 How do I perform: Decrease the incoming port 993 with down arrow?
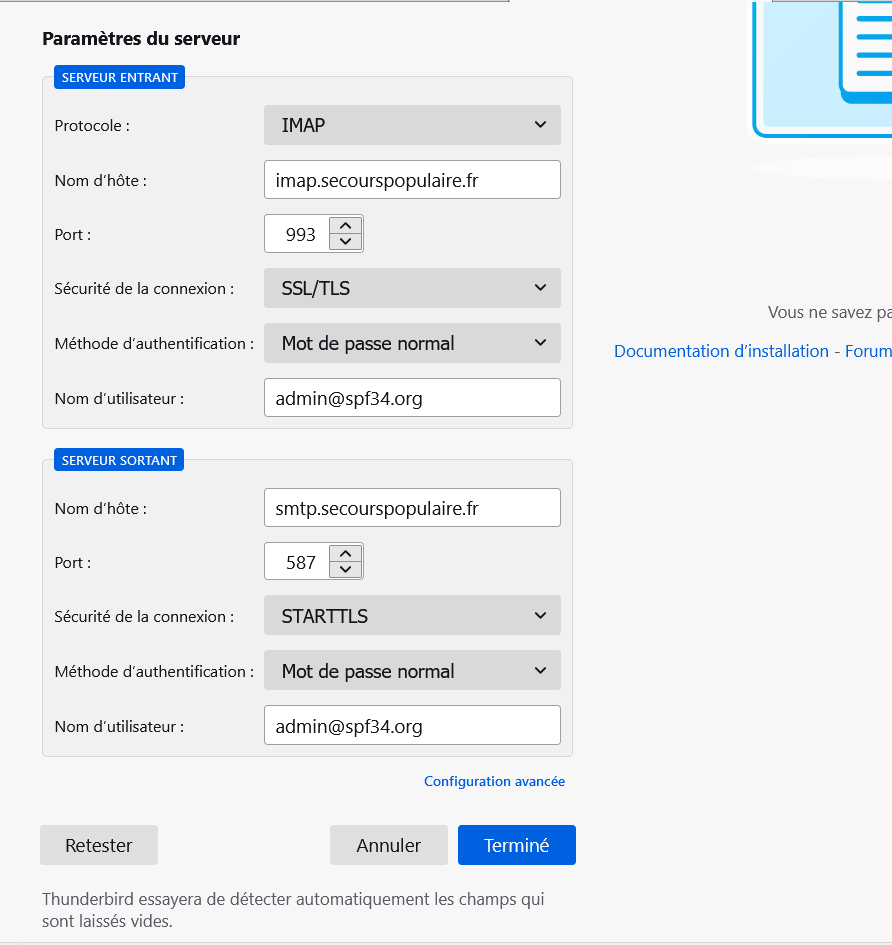(x=345, y=242)
